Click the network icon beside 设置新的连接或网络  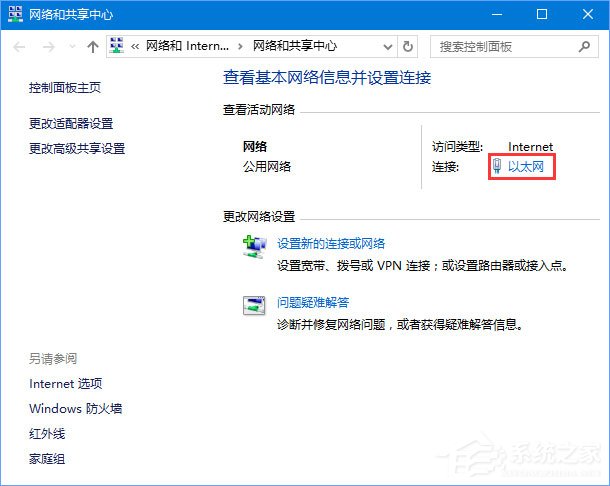click(254, 246)
